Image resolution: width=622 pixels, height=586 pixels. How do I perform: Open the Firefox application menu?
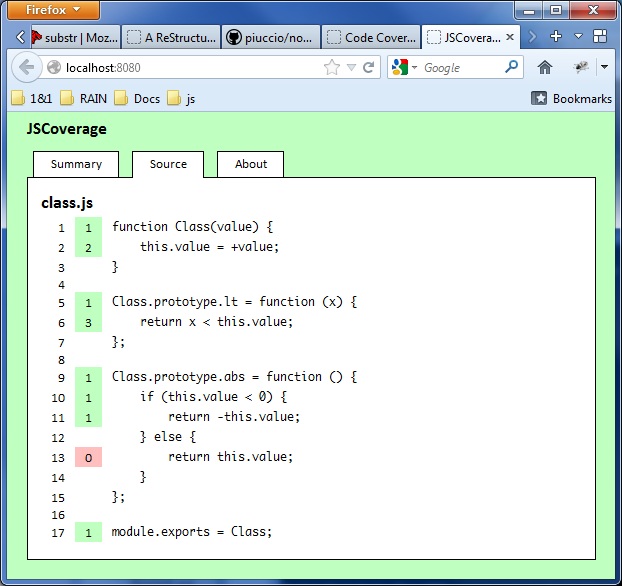(53, 10)
